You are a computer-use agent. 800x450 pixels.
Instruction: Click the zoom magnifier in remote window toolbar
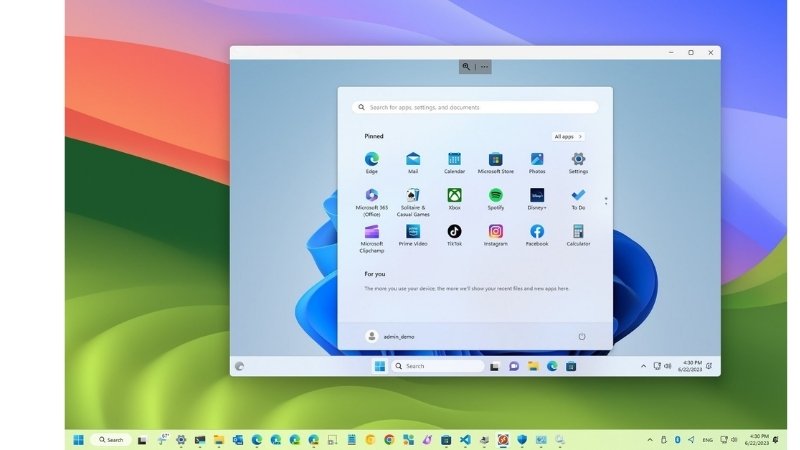[466, 66]
